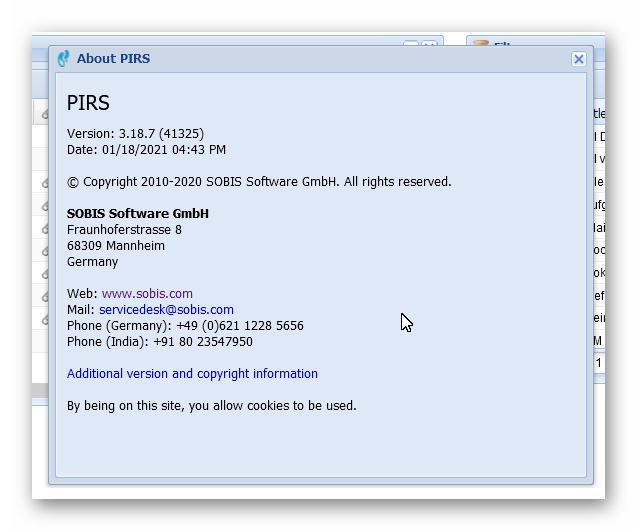The image size is (637, 531).
Task: Click the About PIRS title bar text
Action: [x=113, y=59]
